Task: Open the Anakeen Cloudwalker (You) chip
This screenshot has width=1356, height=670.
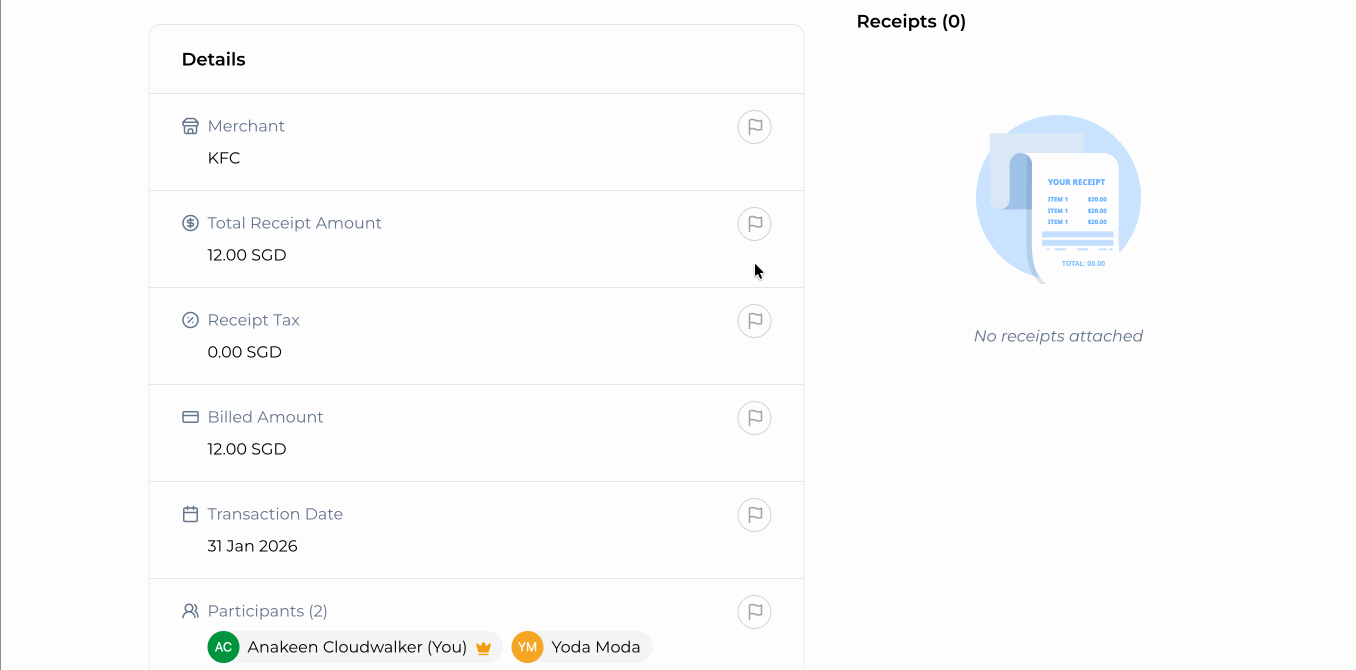Action: pyautogui.click(x=357, y=647)
